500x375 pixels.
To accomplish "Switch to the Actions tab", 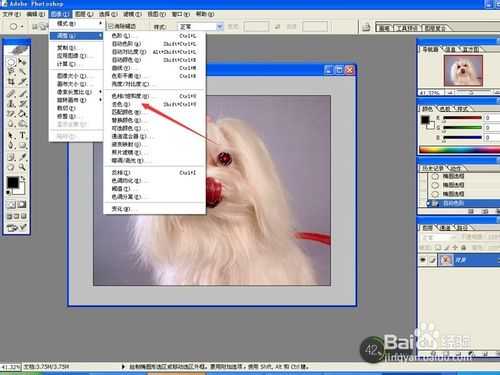I will pyautogui.click(x=455, y=169).
